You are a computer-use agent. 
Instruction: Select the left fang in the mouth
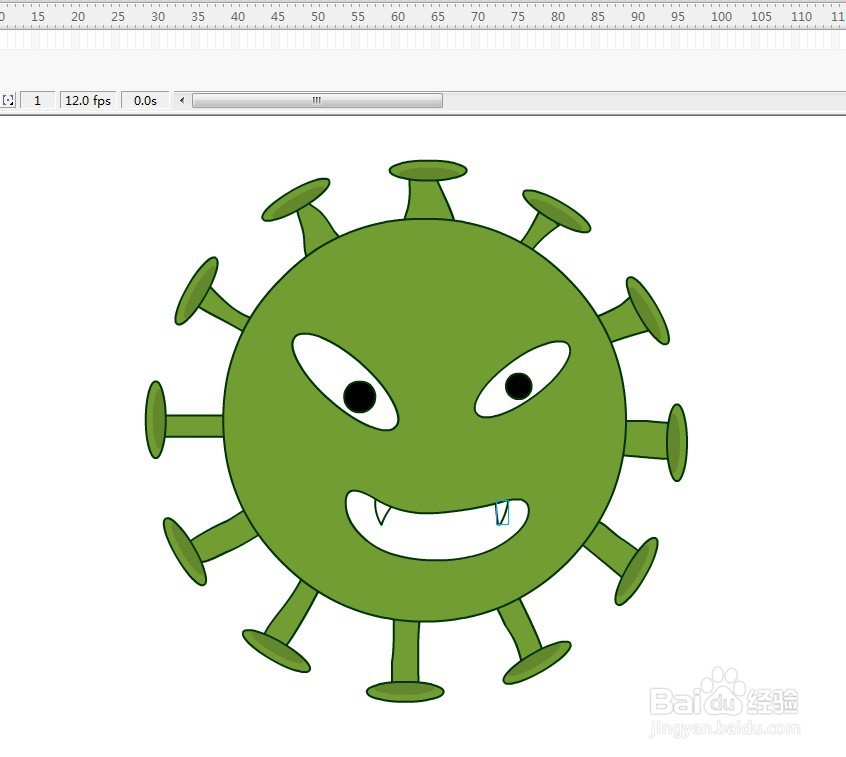pos(381,513)
